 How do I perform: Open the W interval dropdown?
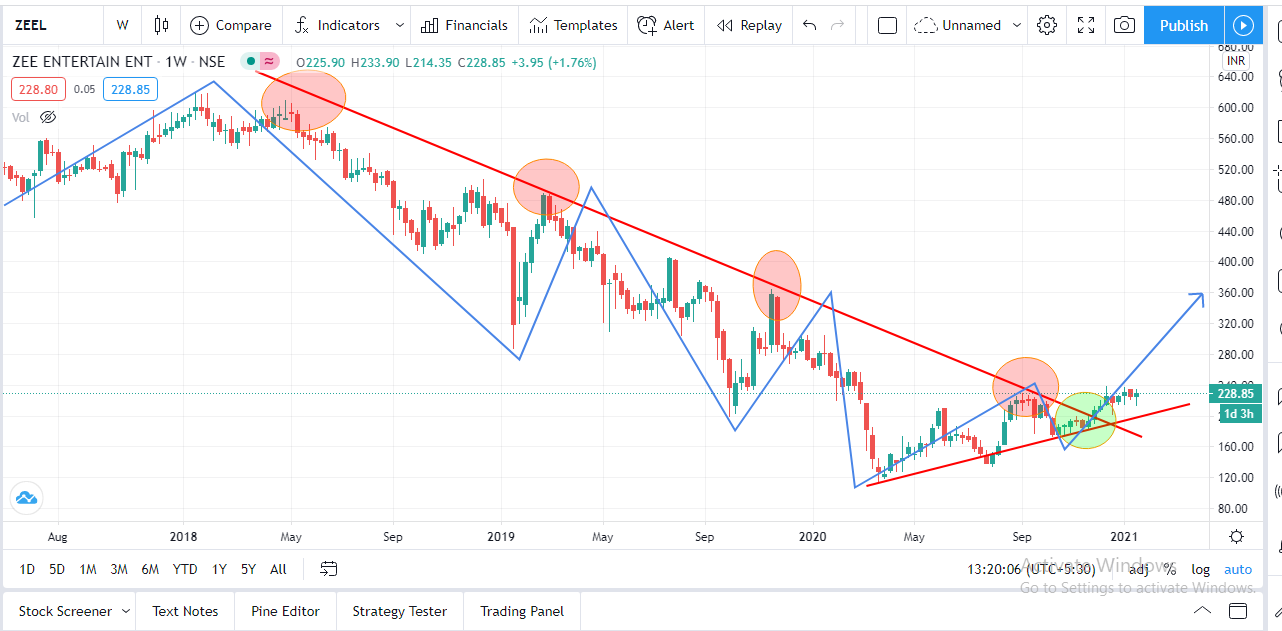pos(122,25)
